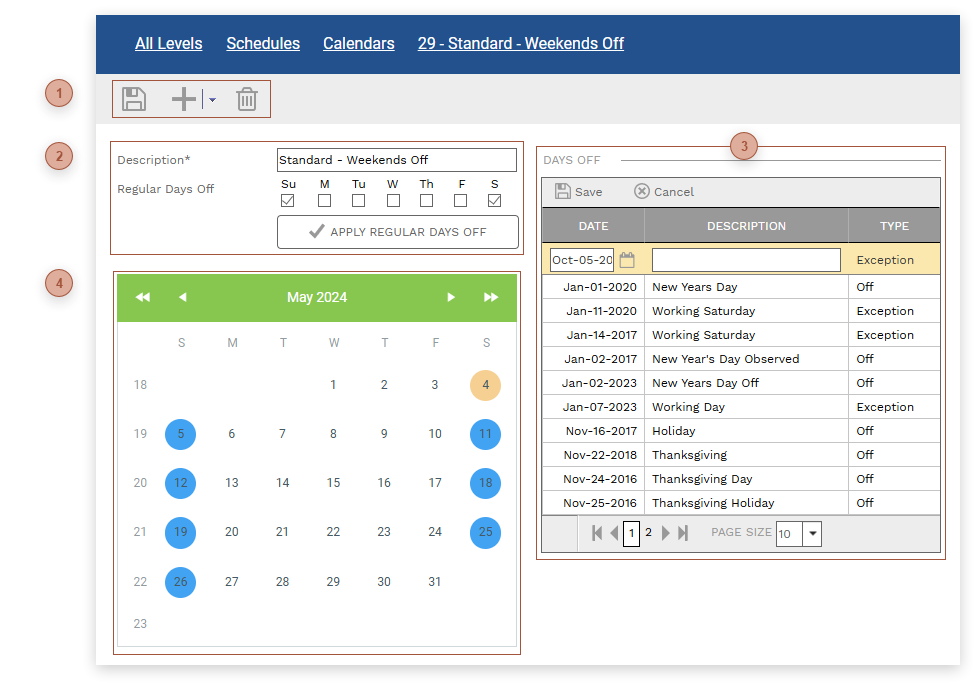
Task: Go to previous year in calendar
Action: point(143,297)
